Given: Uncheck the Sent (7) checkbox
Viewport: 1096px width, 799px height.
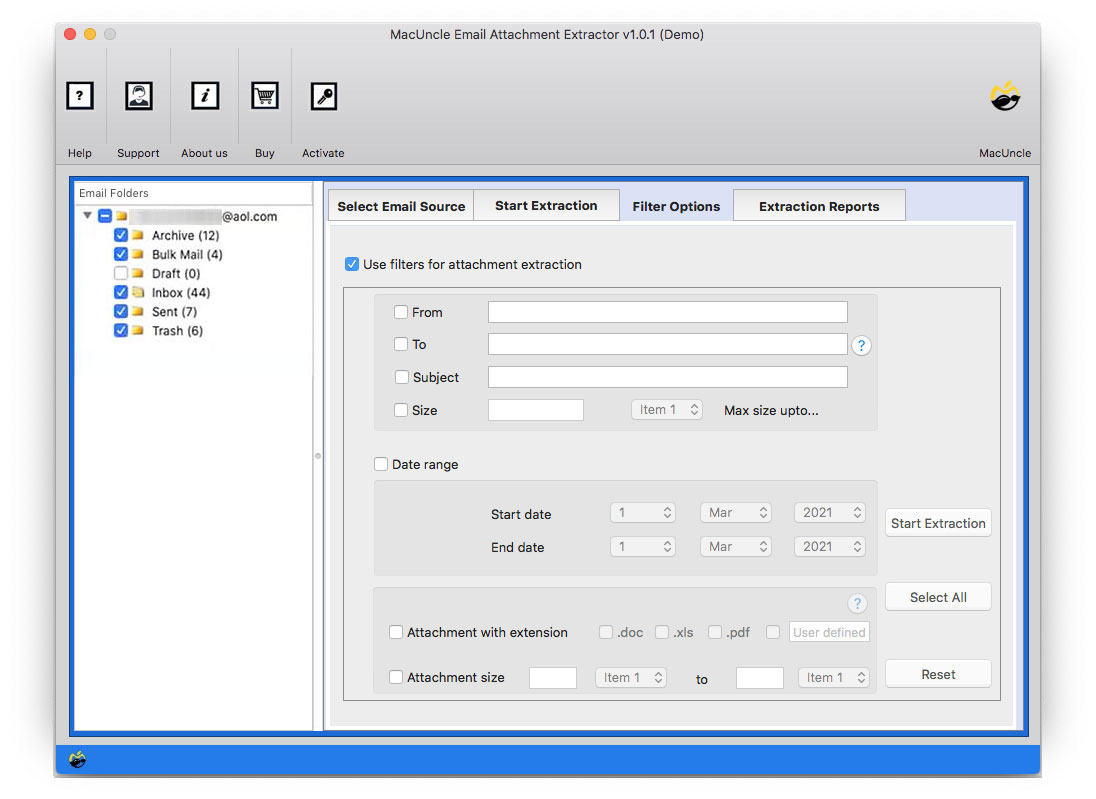Looking at the screenshot, I should [121, 311].
